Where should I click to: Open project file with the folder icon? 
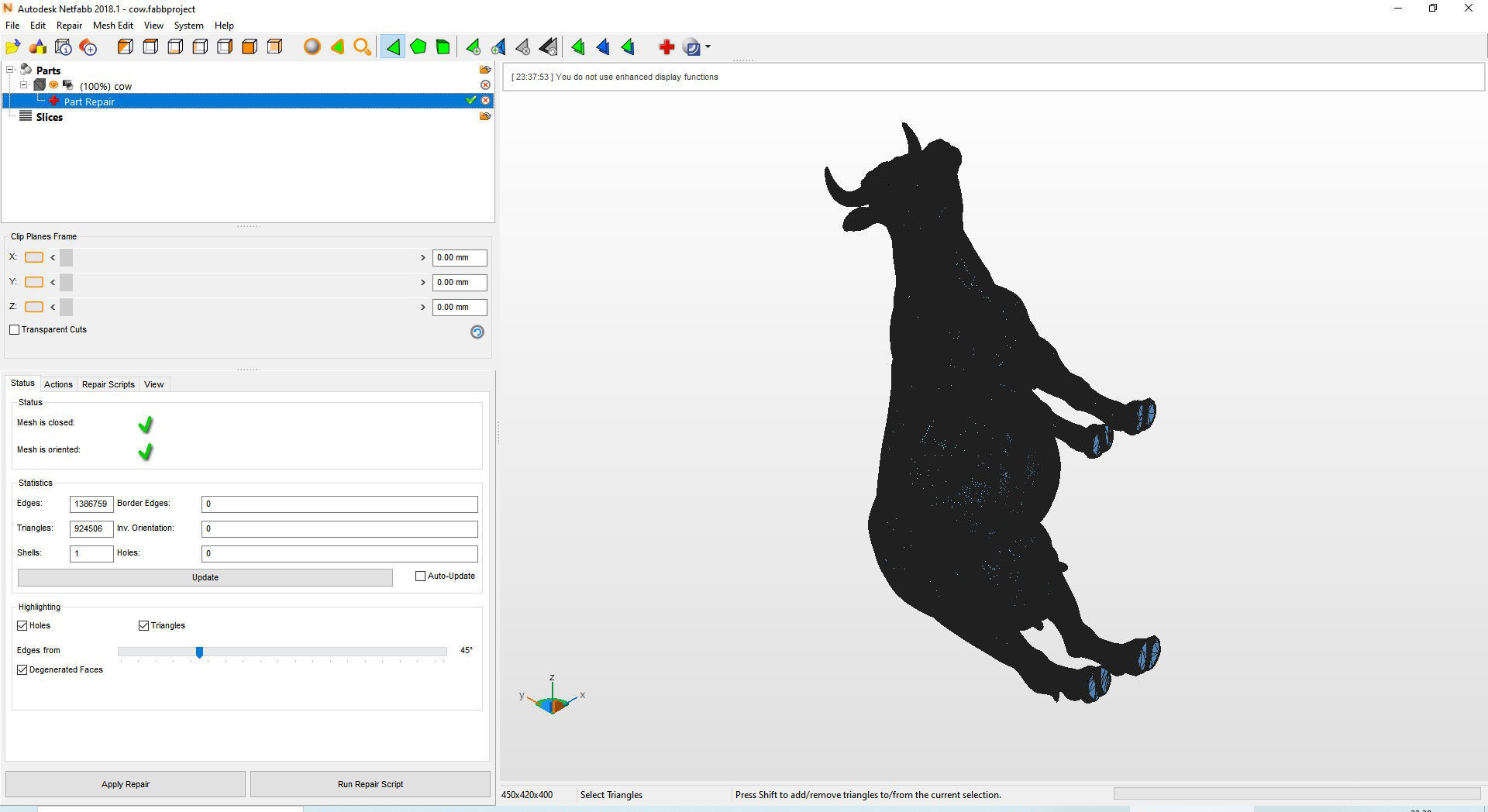tap(13, 47)
